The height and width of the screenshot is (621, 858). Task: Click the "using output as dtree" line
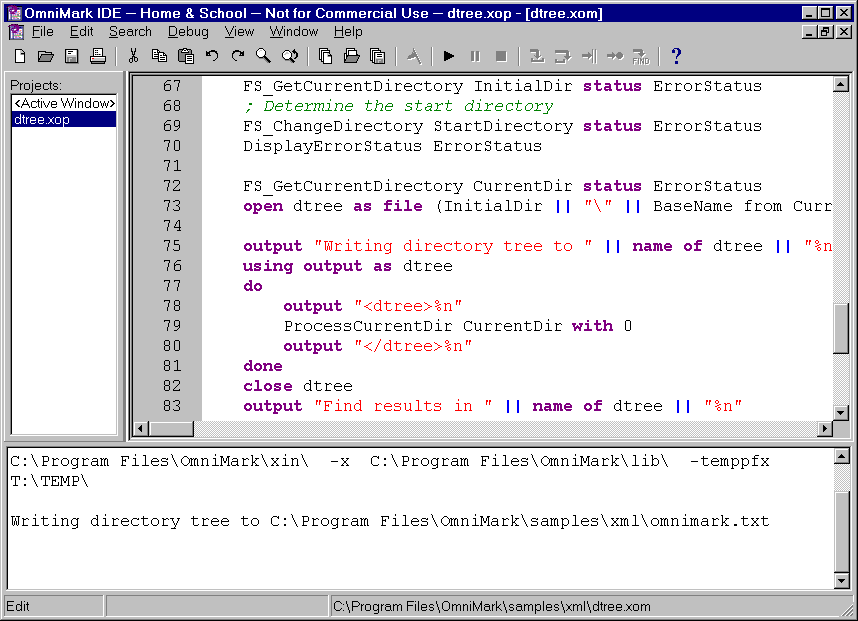[x=347, y=266]
